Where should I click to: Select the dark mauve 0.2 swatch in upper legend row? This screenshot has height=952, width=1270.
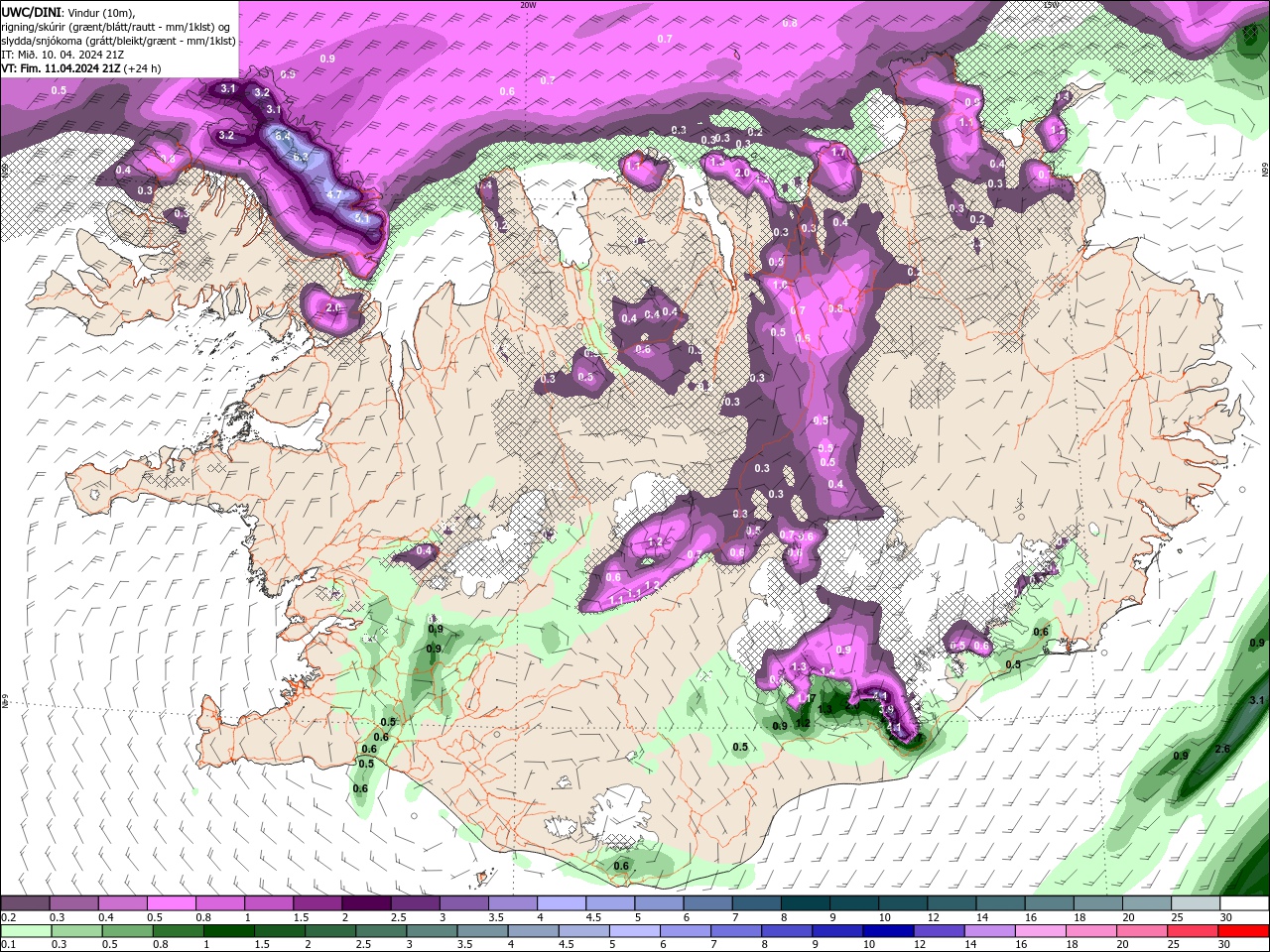[x=26, y=903]
